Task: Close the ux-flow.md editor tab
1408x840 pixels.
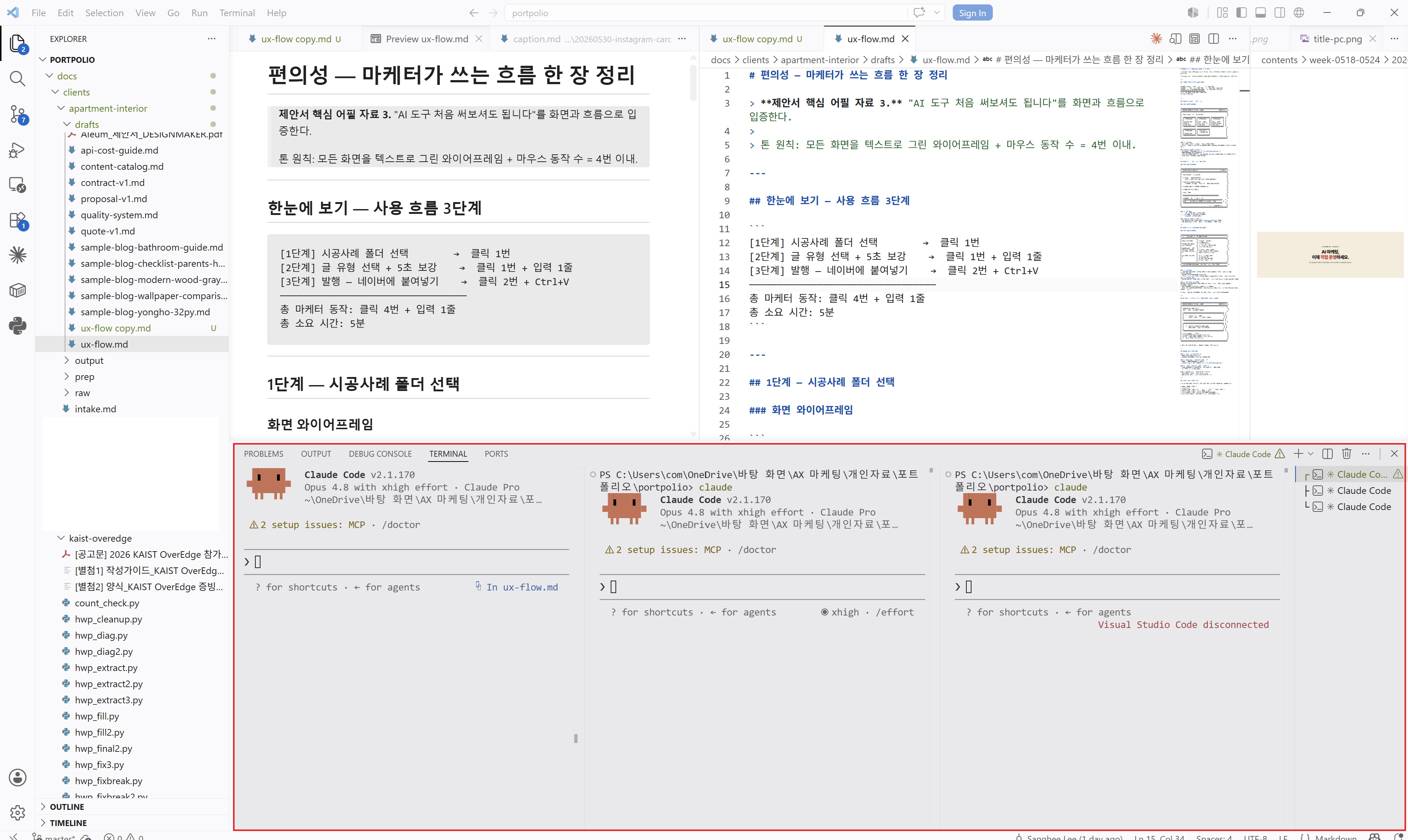Action: click(x=904, y=39)
